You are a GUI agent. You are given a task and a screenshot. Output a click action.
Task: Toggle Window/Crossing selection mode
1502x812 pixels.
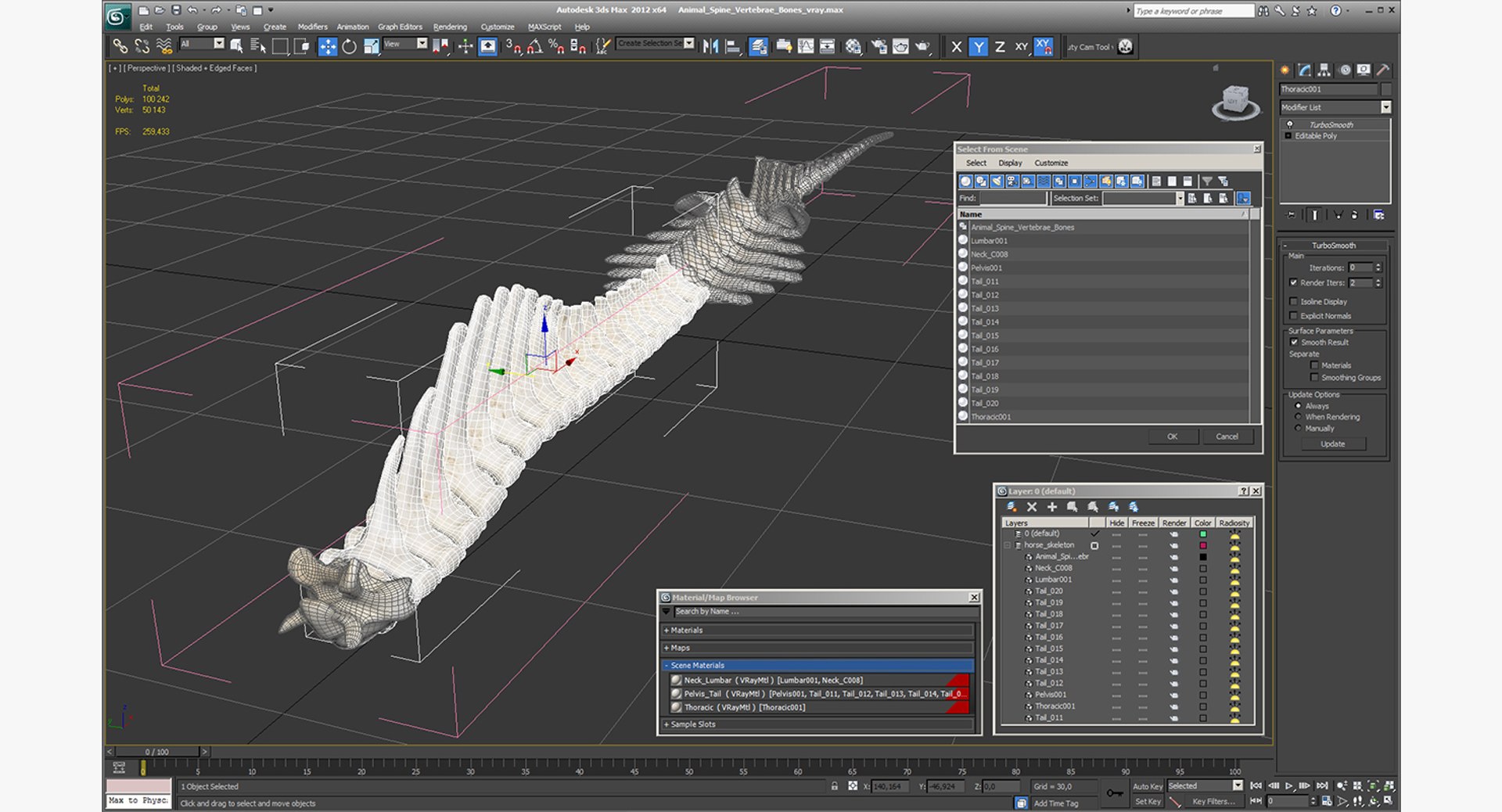[x=301, y=47]
